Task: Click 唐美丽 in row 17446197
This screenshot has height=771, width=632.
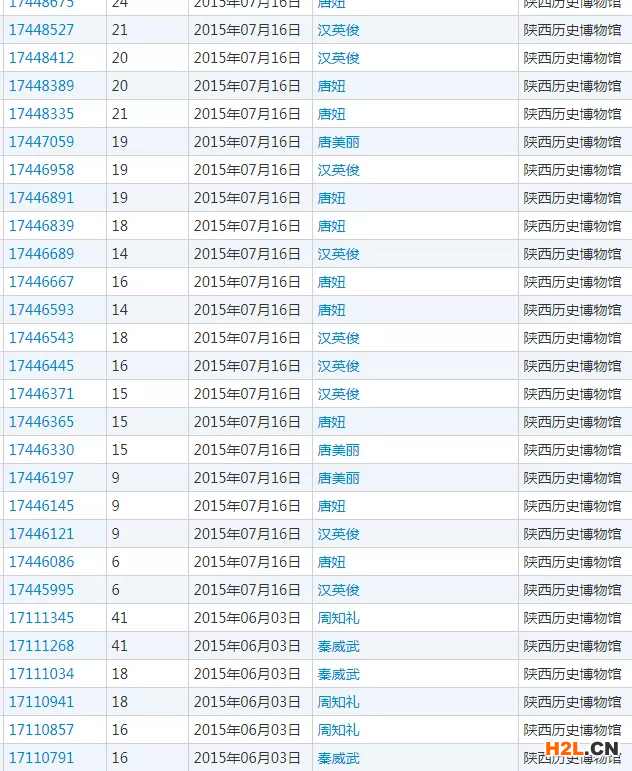Action: (x=338, y=479)
